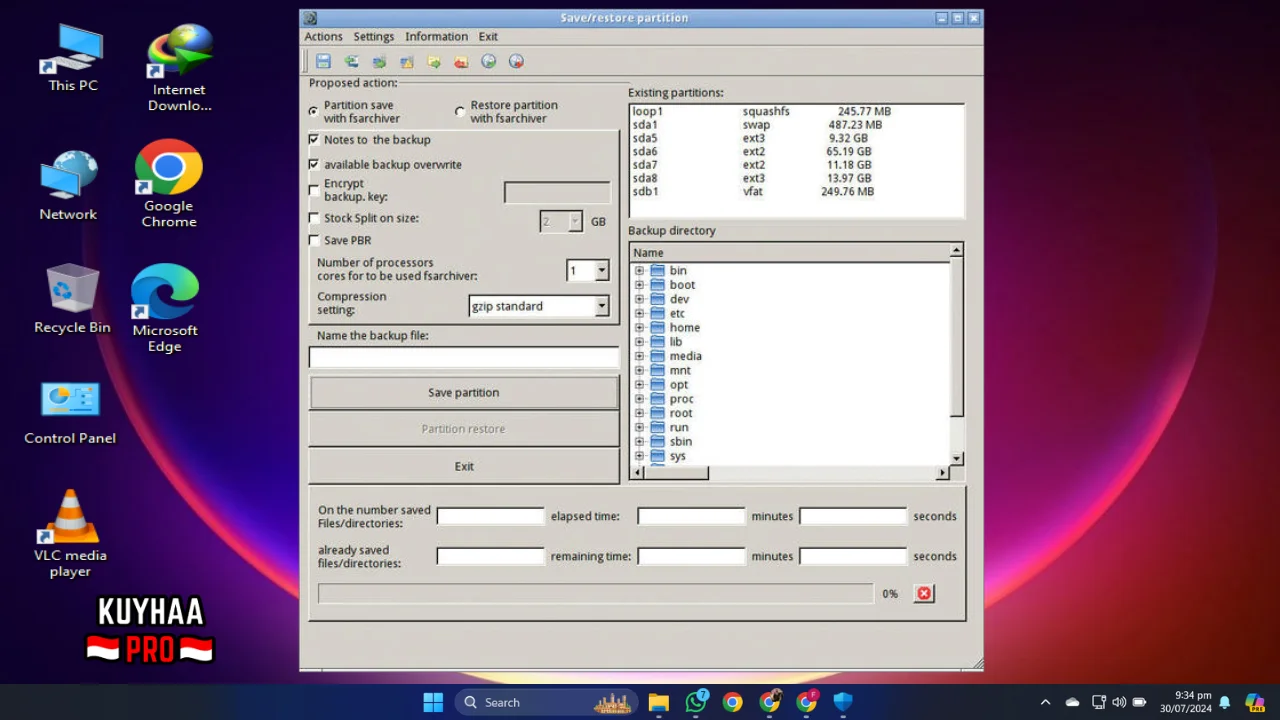Click the encryption backup key field

[x=557, y=192]
